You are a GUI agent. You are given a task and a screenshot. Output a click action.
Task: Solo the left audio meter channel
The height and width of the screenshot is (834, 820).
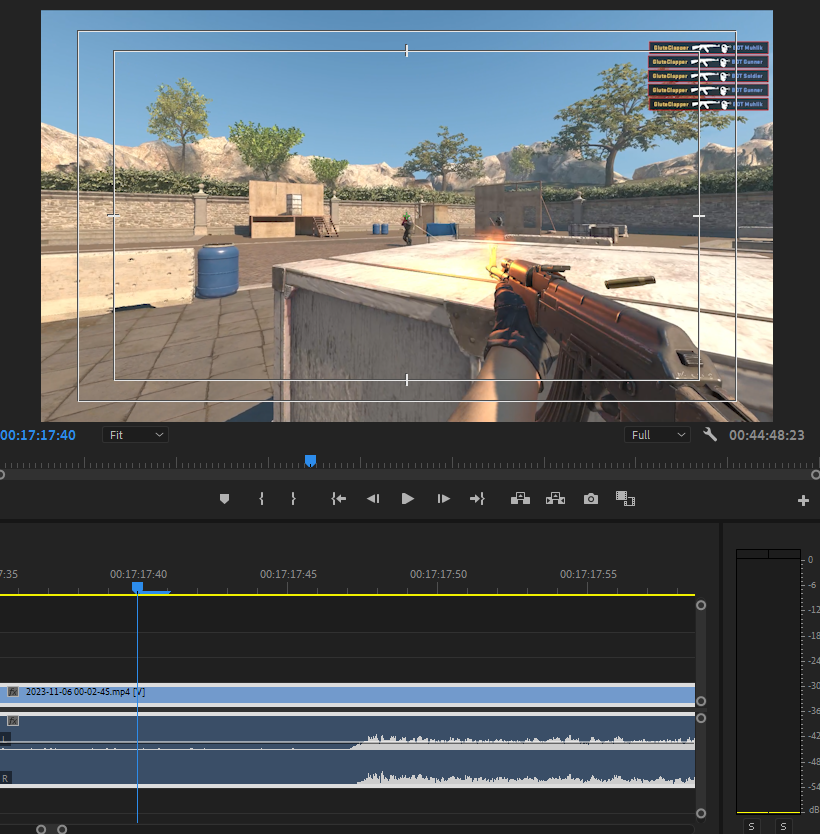(x=751, y=827)
